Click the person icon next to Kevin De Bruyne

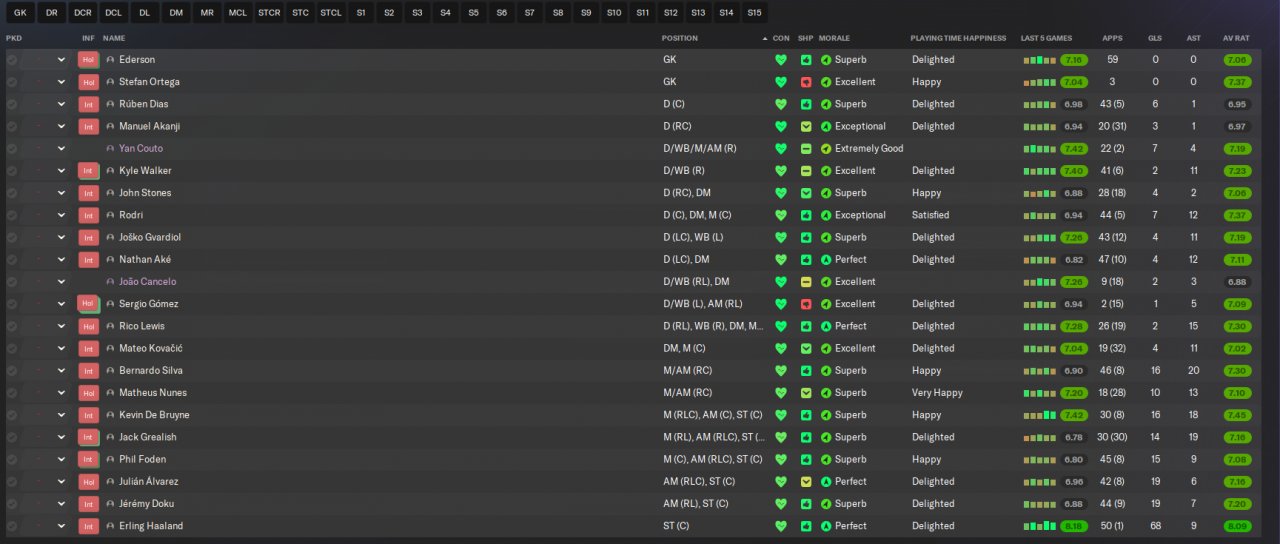click(x=110, y=415)
